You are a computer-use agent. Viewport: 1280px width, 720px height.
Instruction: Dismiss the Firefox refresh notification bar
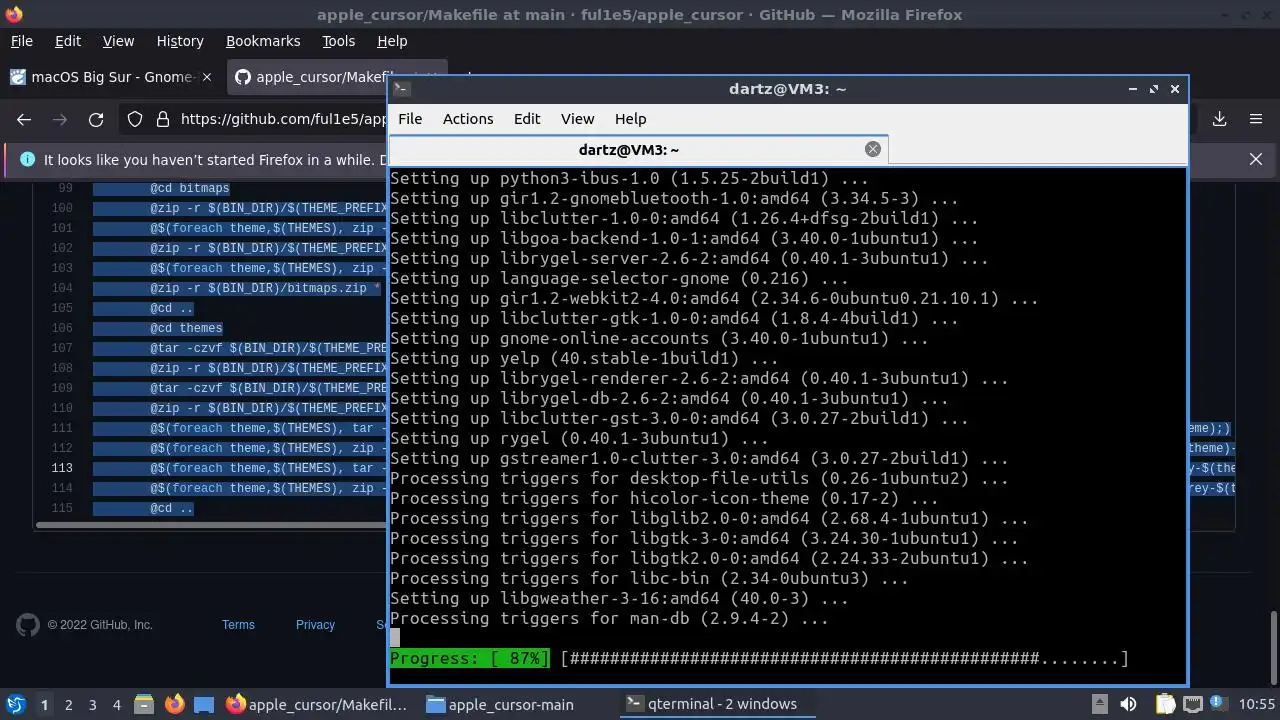pyautogui.click(x=1256, y=159)
